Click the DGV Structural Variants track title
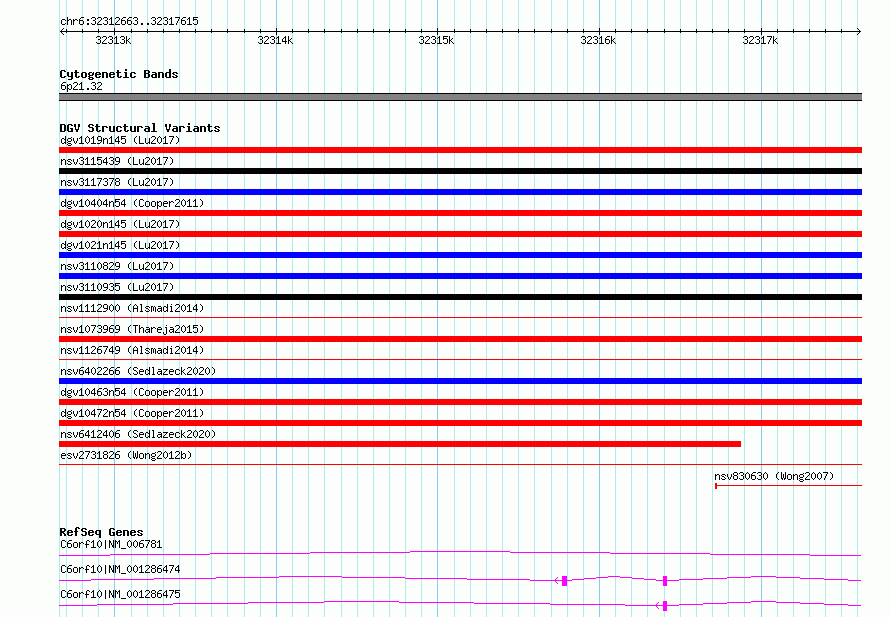The image size is (890, 617). tap(140, 128)
